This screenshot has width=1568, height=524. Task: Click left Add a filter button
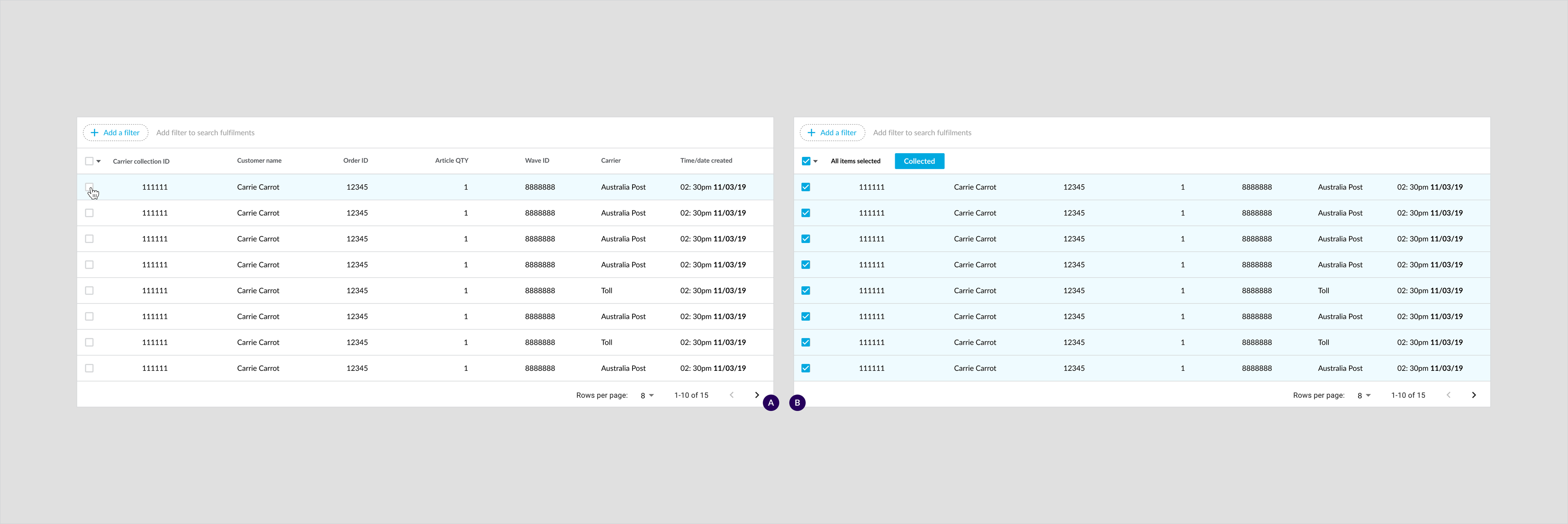tap(116, 133)
